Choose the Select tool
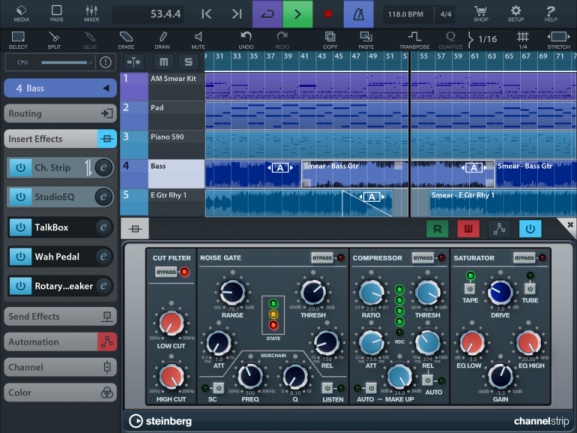This screenshot has height=433, width=577. tap(18, 40)
